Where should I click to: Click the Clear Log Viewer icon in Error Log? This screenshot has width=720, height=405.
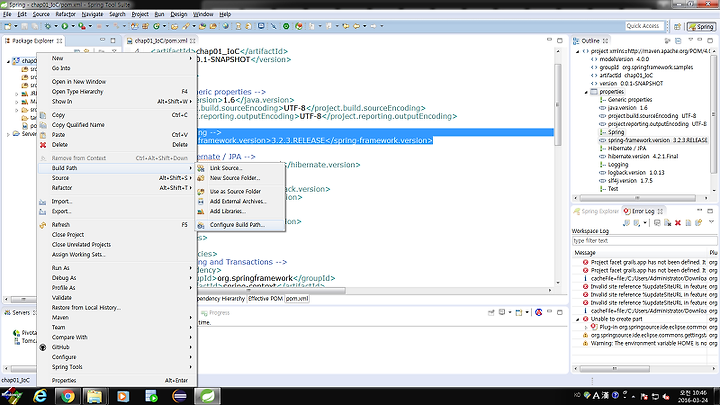[x=667, y=223]
